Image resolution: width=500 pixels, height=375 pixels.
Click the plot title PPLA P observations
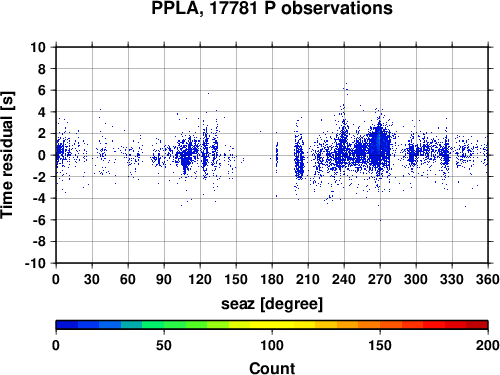(272, 8)
